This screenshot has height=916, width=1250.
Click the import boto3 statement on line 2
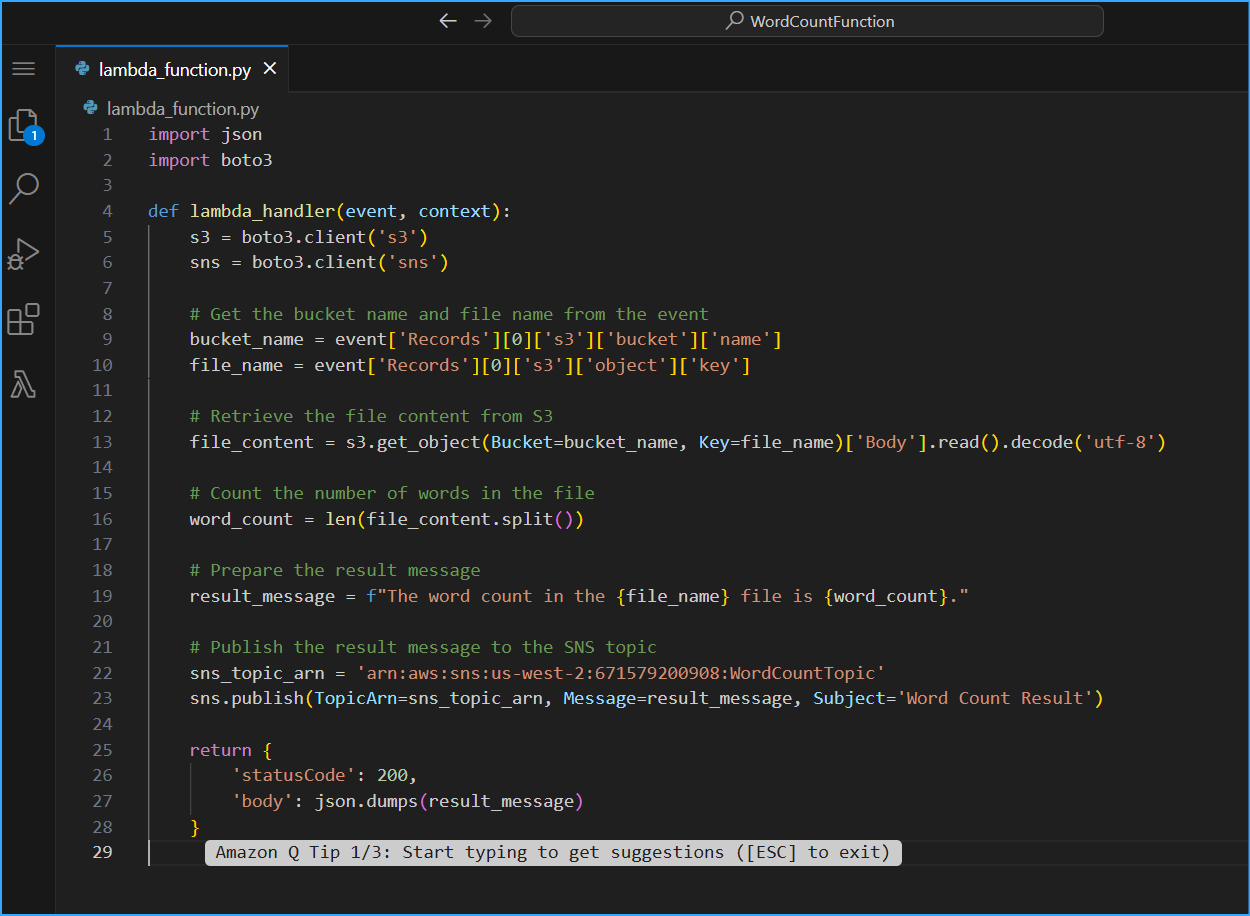click(210, 159)
